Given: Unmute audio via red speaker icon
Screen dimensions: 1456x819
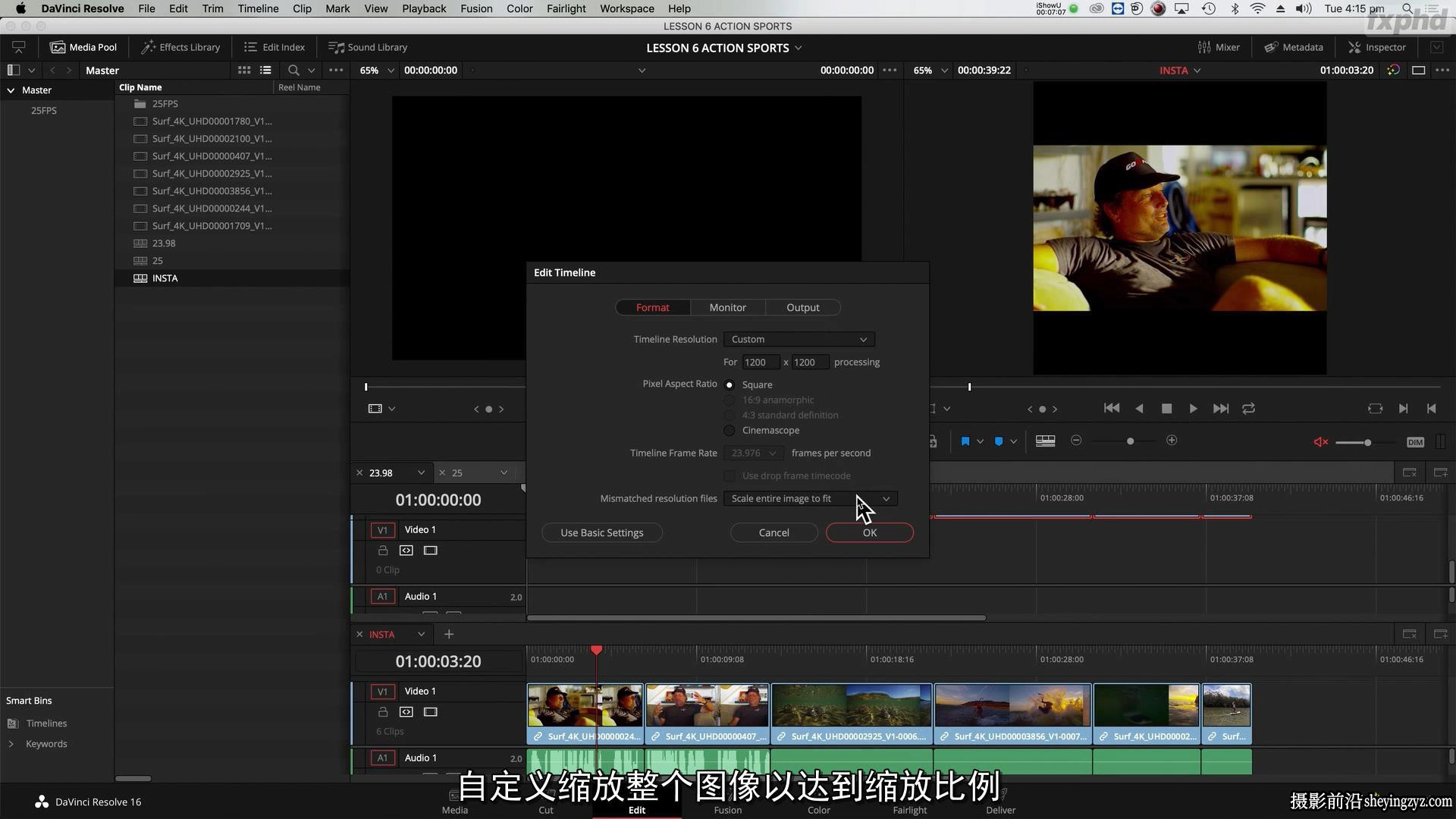Looking at the screenshot, I should coord(1320,442).
